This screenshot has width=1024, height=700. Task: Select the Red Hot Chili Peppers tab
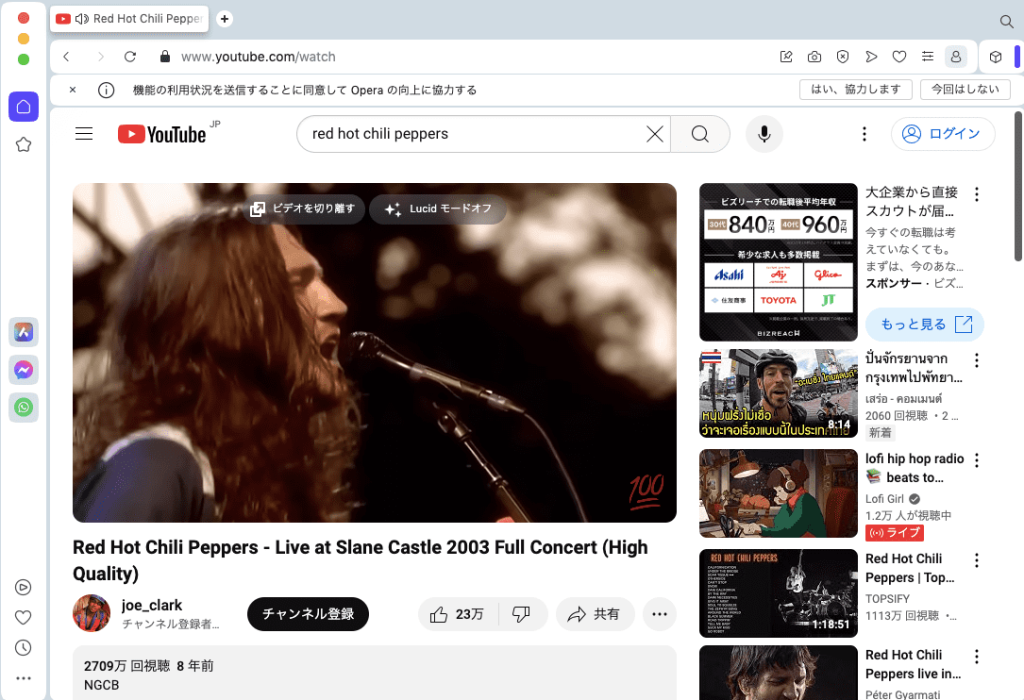129,19
